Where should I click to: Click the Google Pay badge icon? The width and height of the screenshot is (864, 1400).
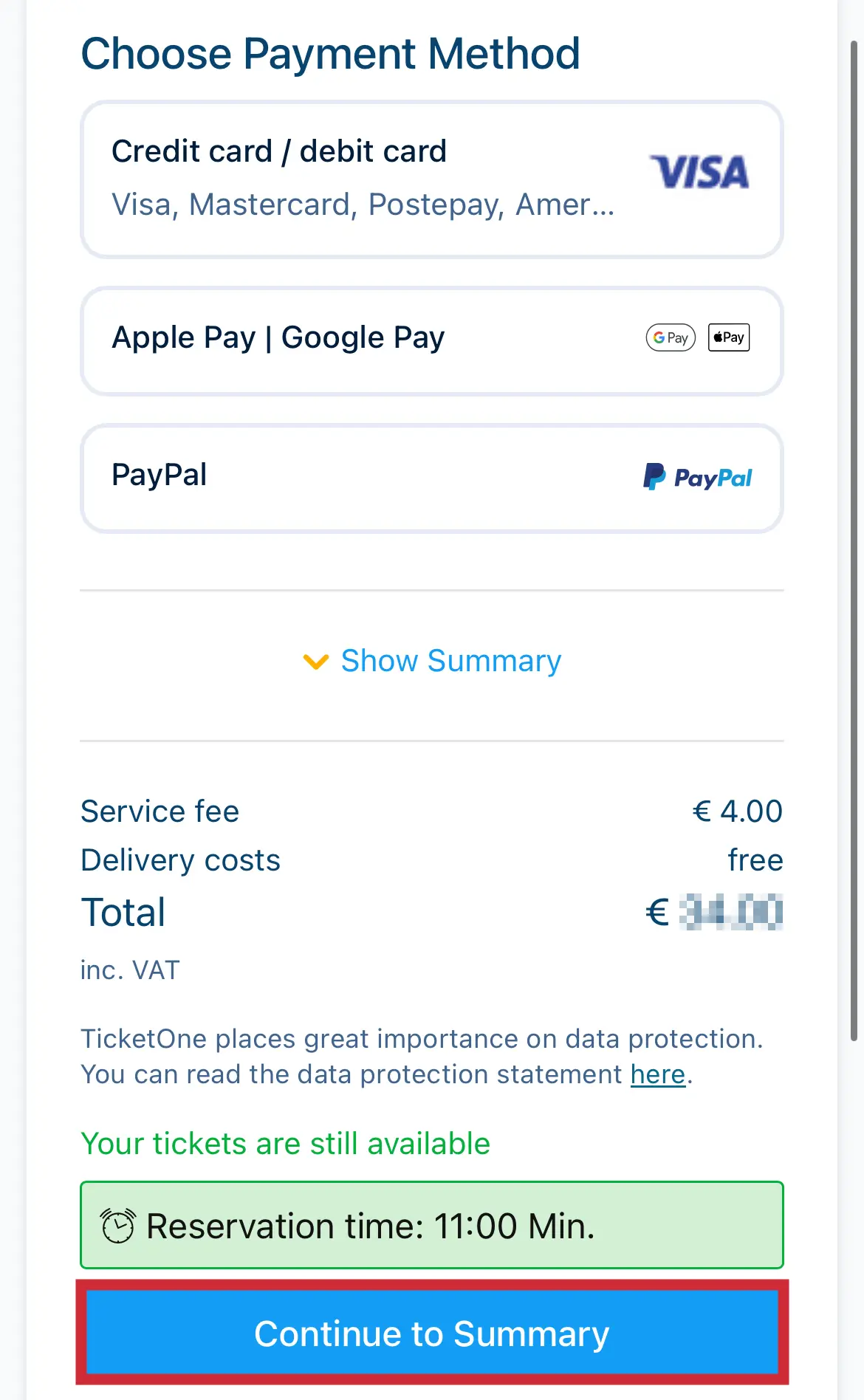[671, 337]
